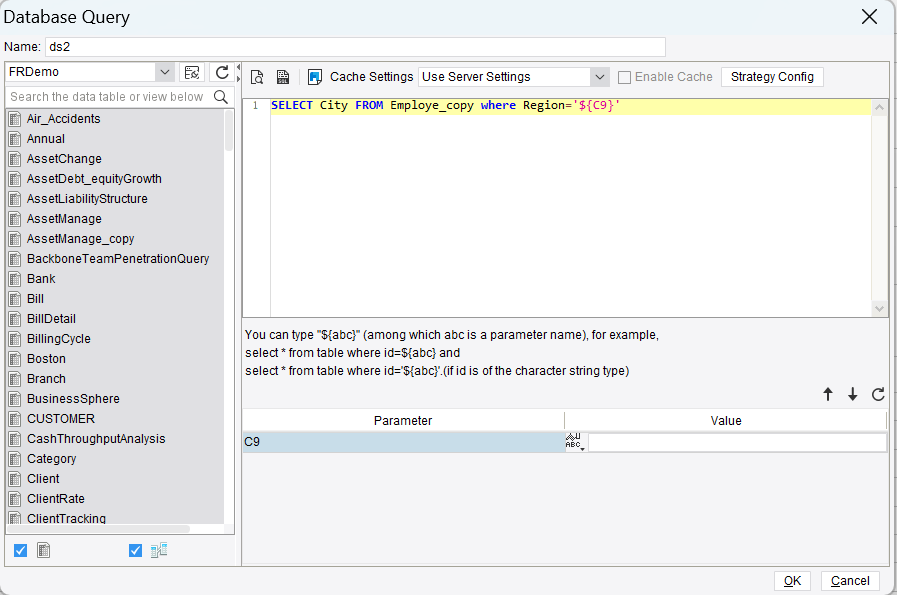Viewport: 897px width, 595px height.
Task: Select the SQL file icon in the toolbar
Action: click(x=281, y=76)
